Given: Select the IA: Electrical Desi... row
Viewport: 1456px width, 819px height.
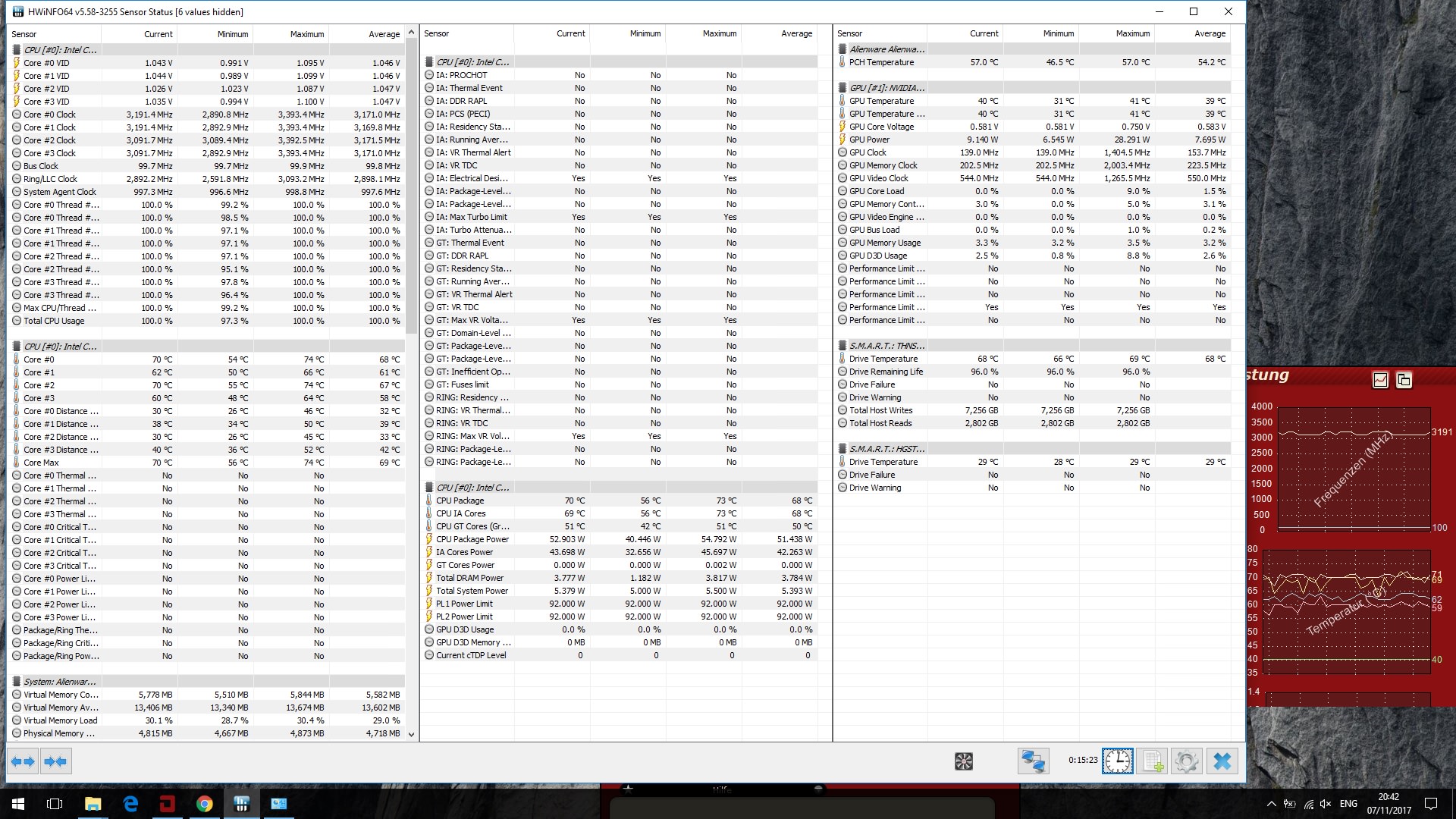Looking at the screenshot, I should 620,178.
